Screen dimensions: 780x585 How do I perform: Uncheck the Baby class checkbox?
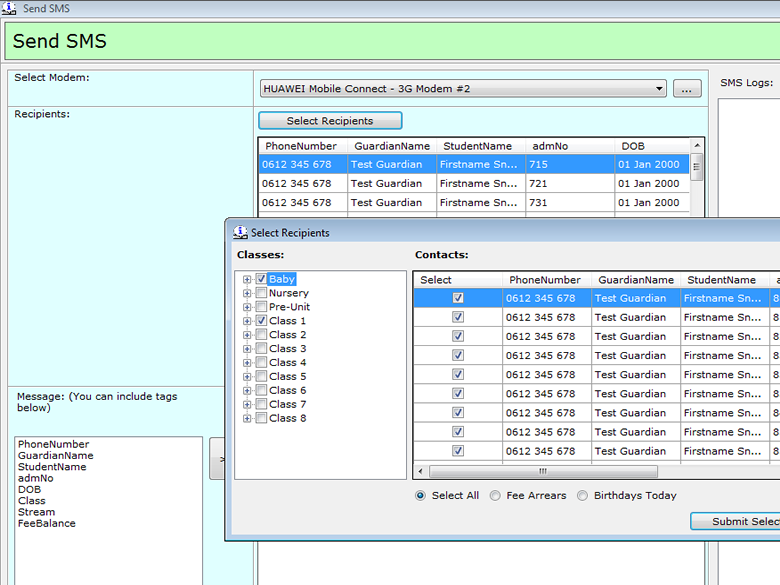click(x=261, y=280)
